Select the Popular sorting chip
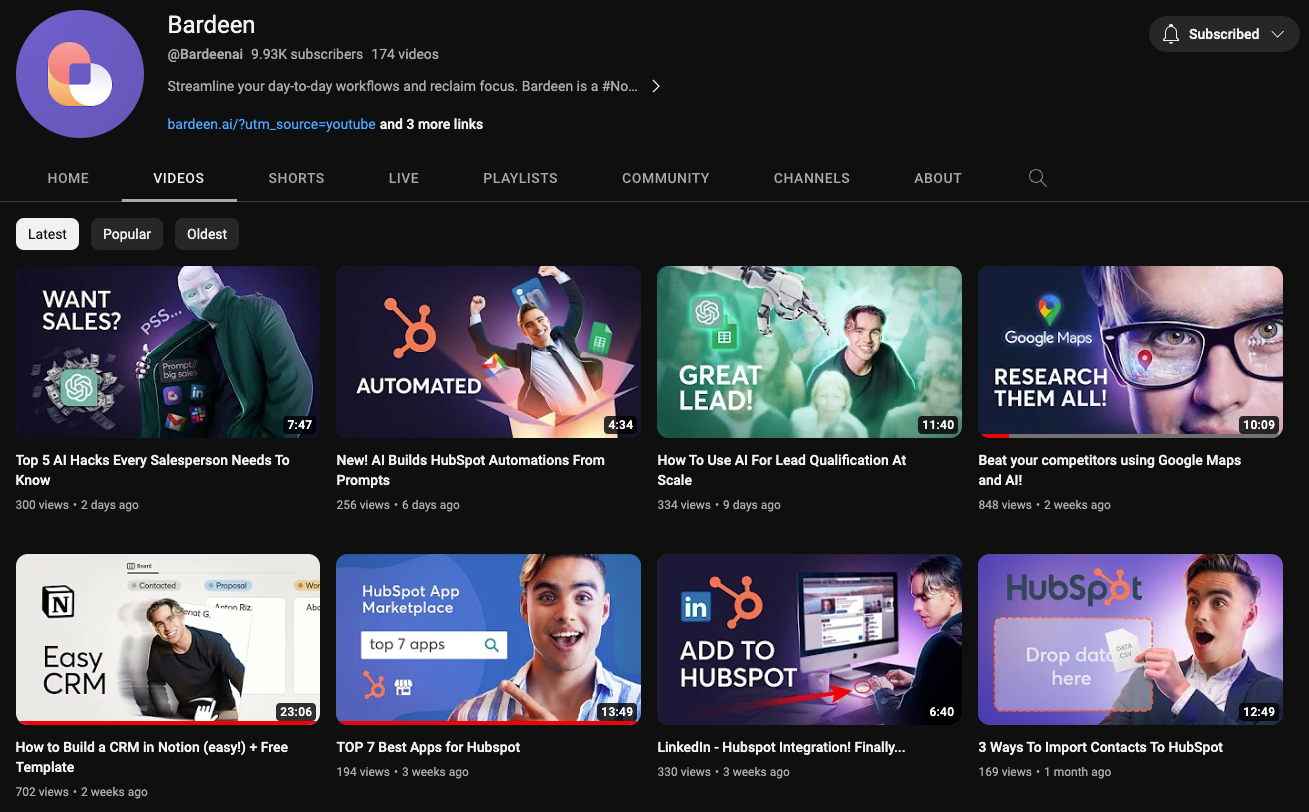 coord(126,233)
